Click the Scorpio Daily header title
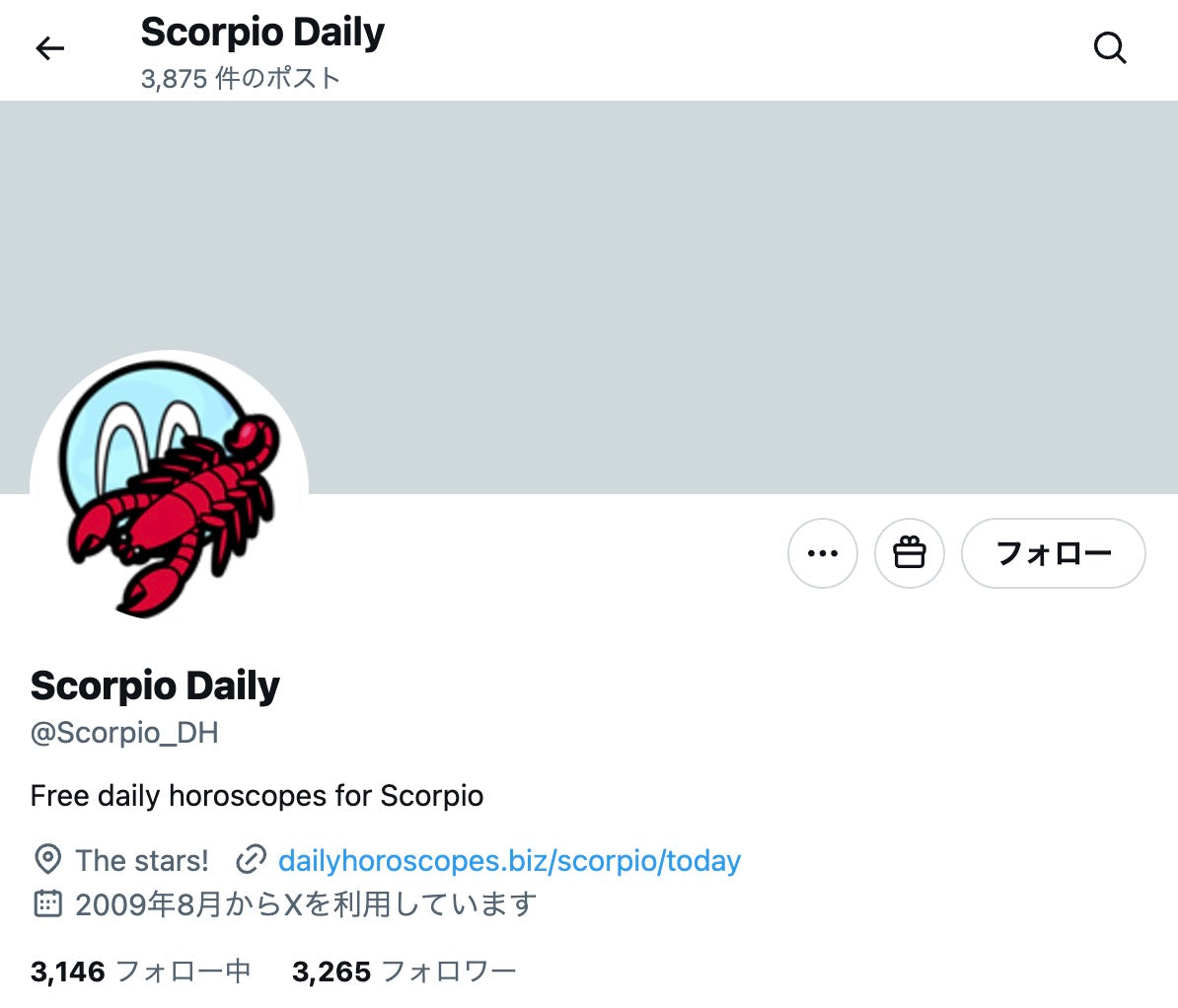Viewport: 1178px width, 1008px height. 262,34
